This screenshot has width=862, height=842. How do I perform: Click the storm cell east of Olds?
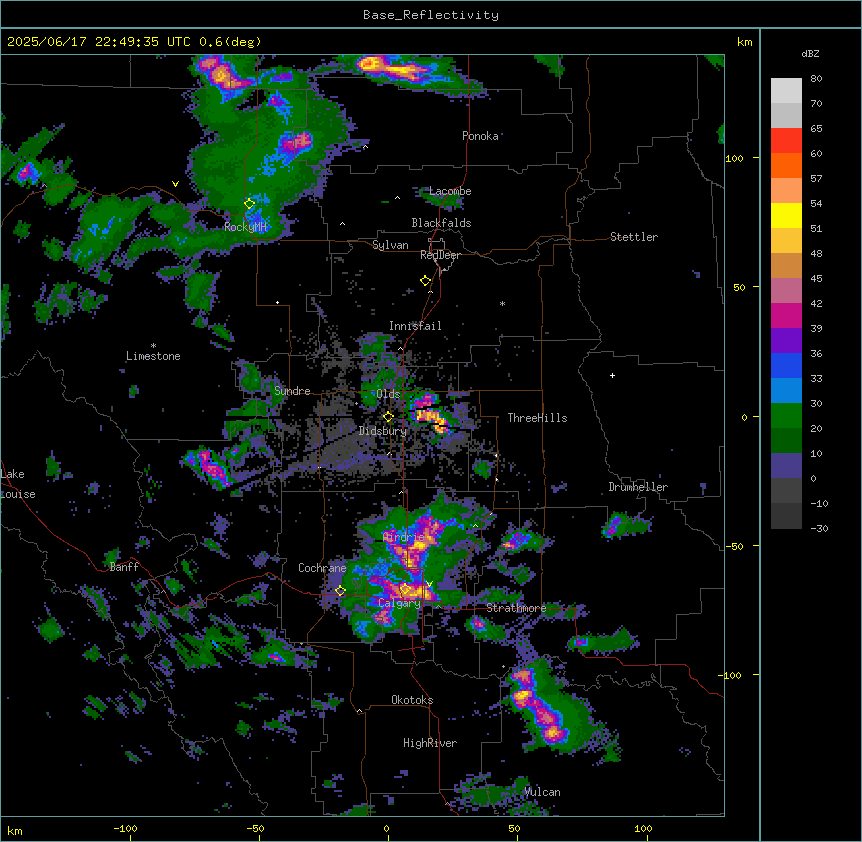click(432, 415)
